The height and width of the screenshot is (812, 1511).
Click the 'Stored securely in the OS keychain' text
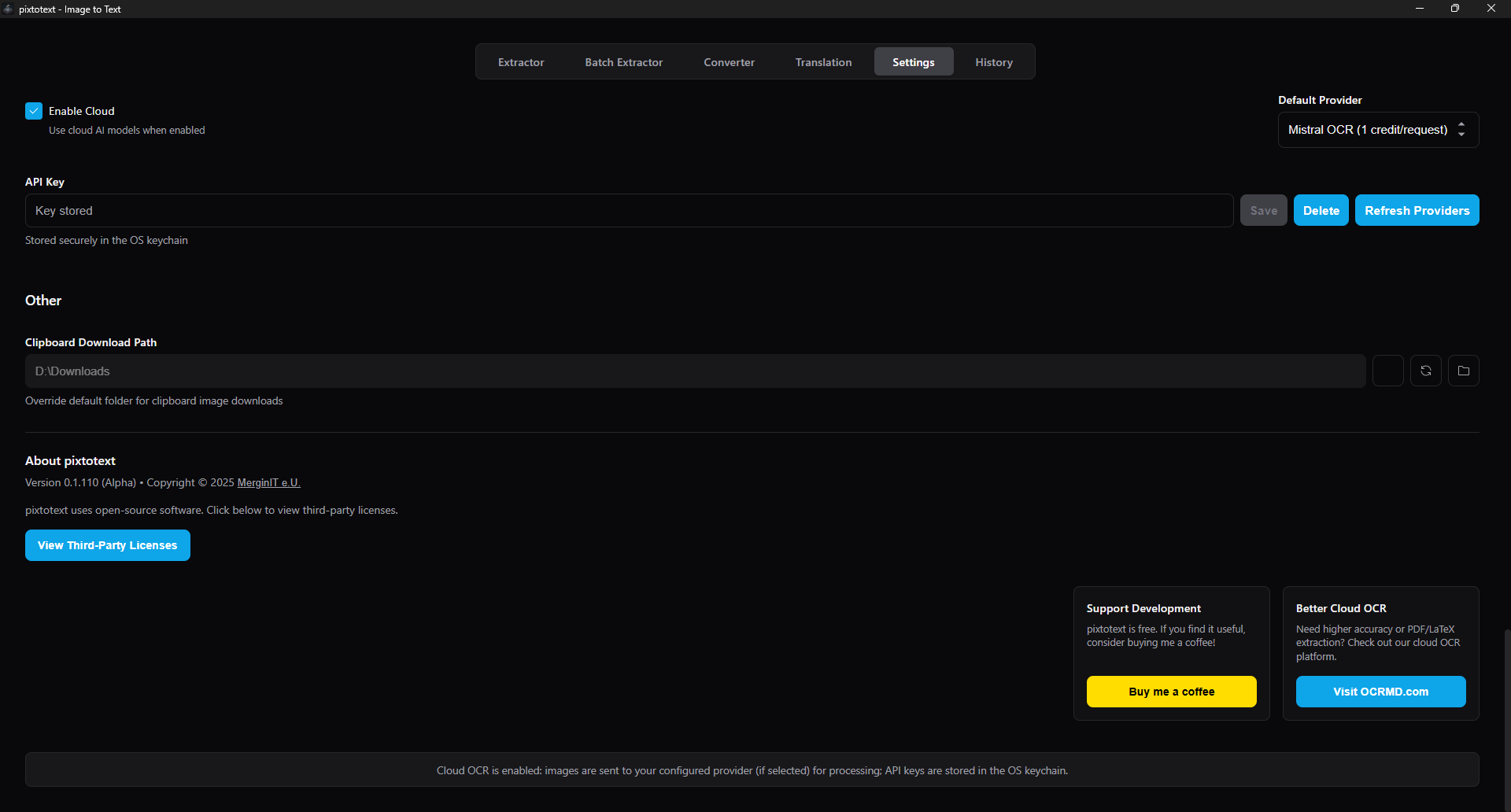coord(106,240)
